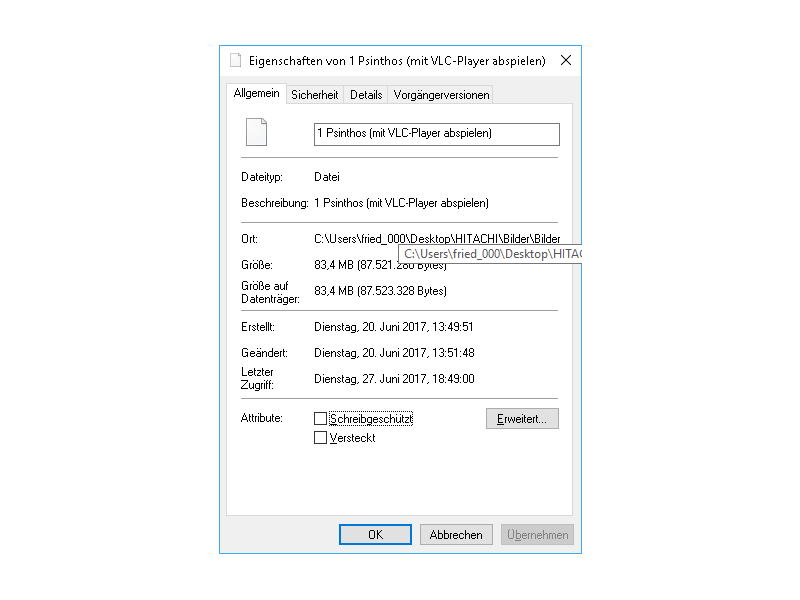Click the Ort file path text

coord(437,239)
